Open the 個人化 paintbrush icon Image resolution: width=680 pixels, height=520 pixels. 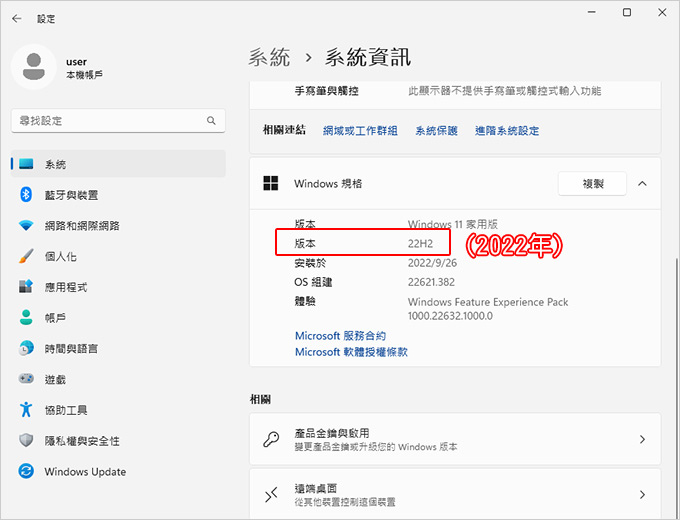point(26,256)
